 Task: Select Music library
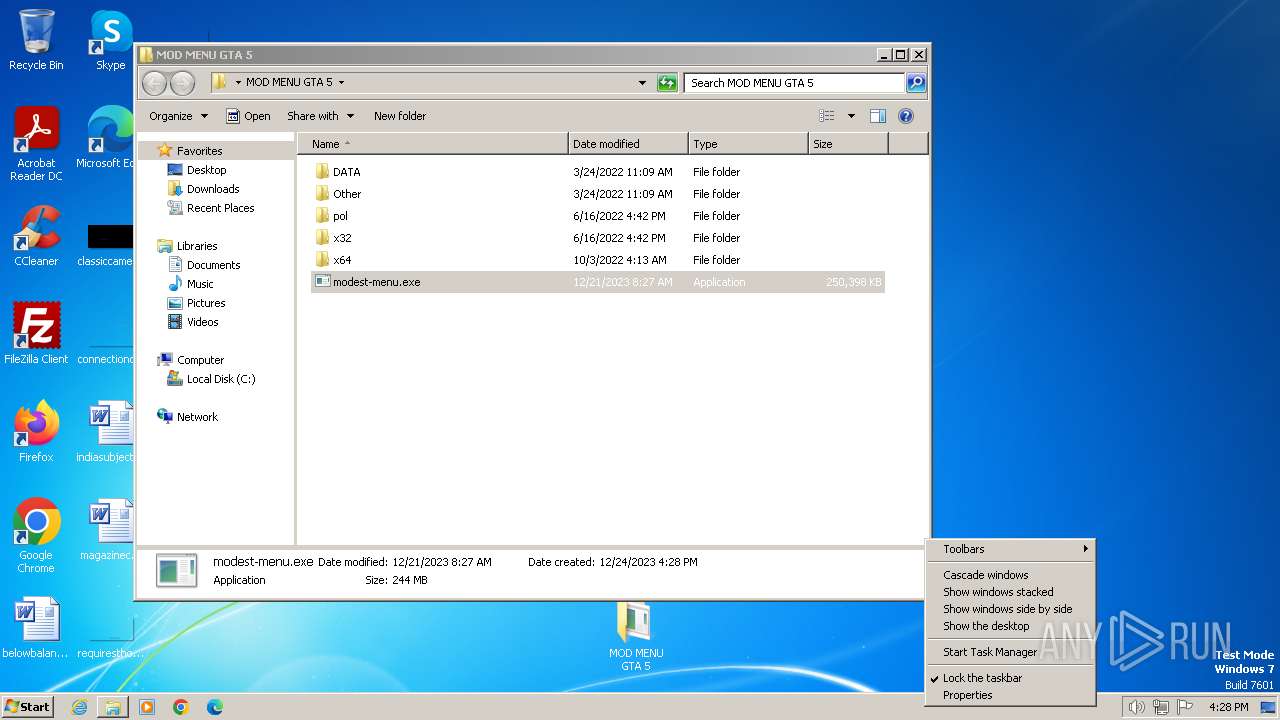tap(190, 284)
